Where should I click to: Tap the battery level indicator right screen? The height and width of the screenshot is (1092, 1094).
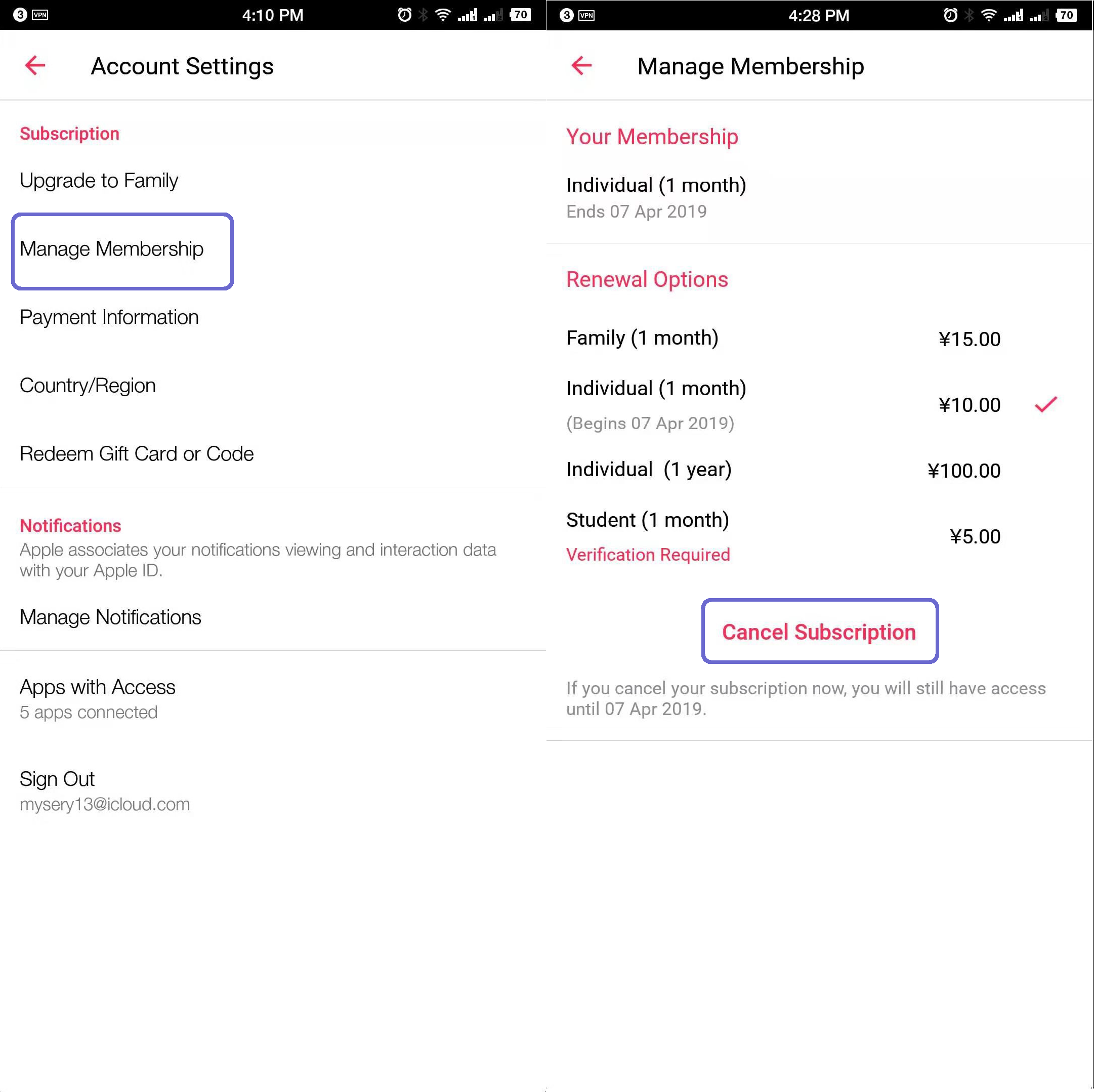point(1072,14)
